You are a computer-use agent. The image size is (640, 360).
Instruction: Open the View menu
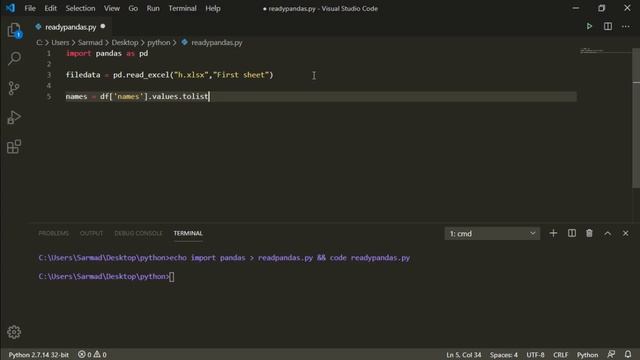[x=111, y=8]
